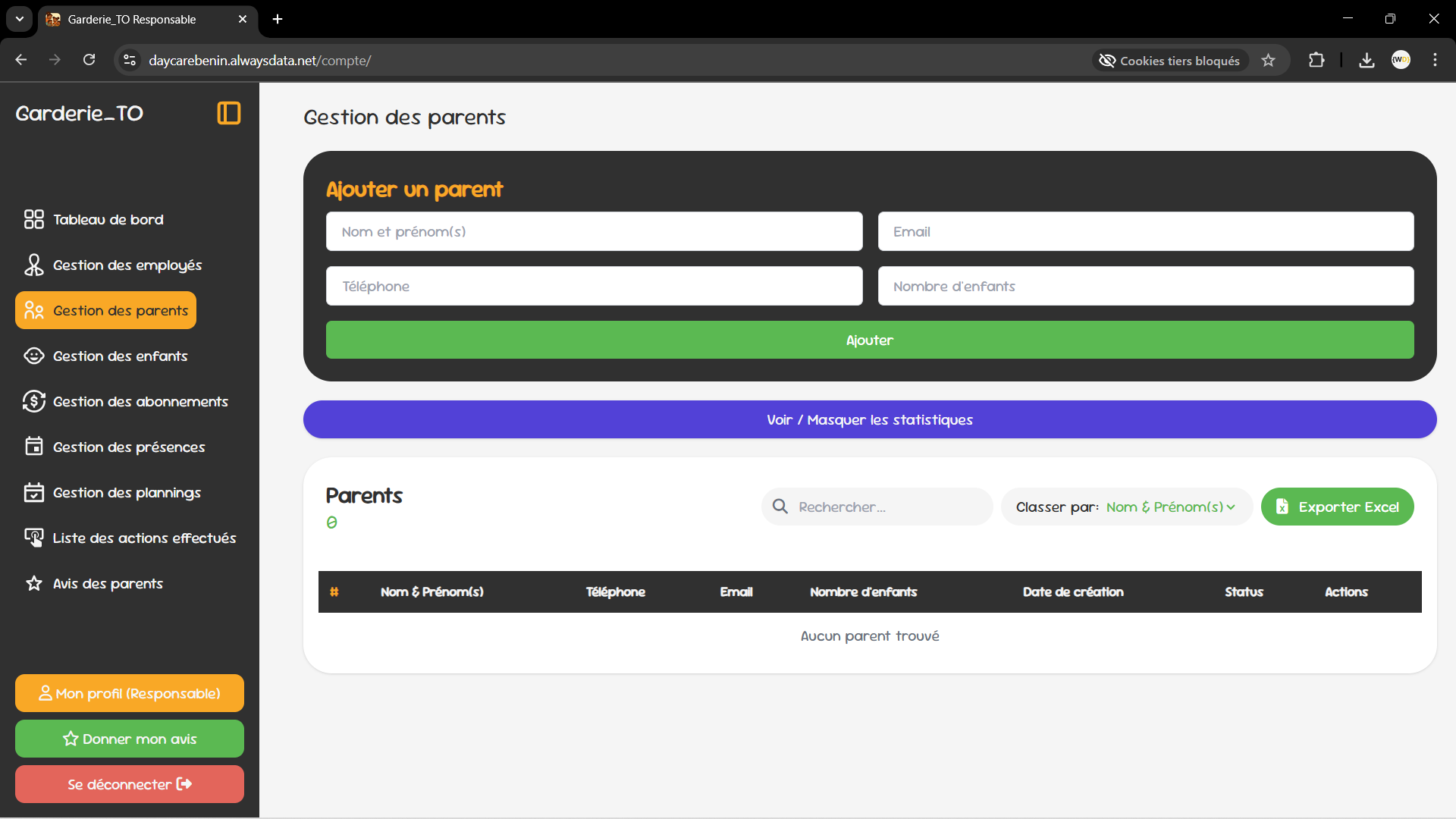
Task: Bookmark this page with the star icon
Action: click(1269, 60)
